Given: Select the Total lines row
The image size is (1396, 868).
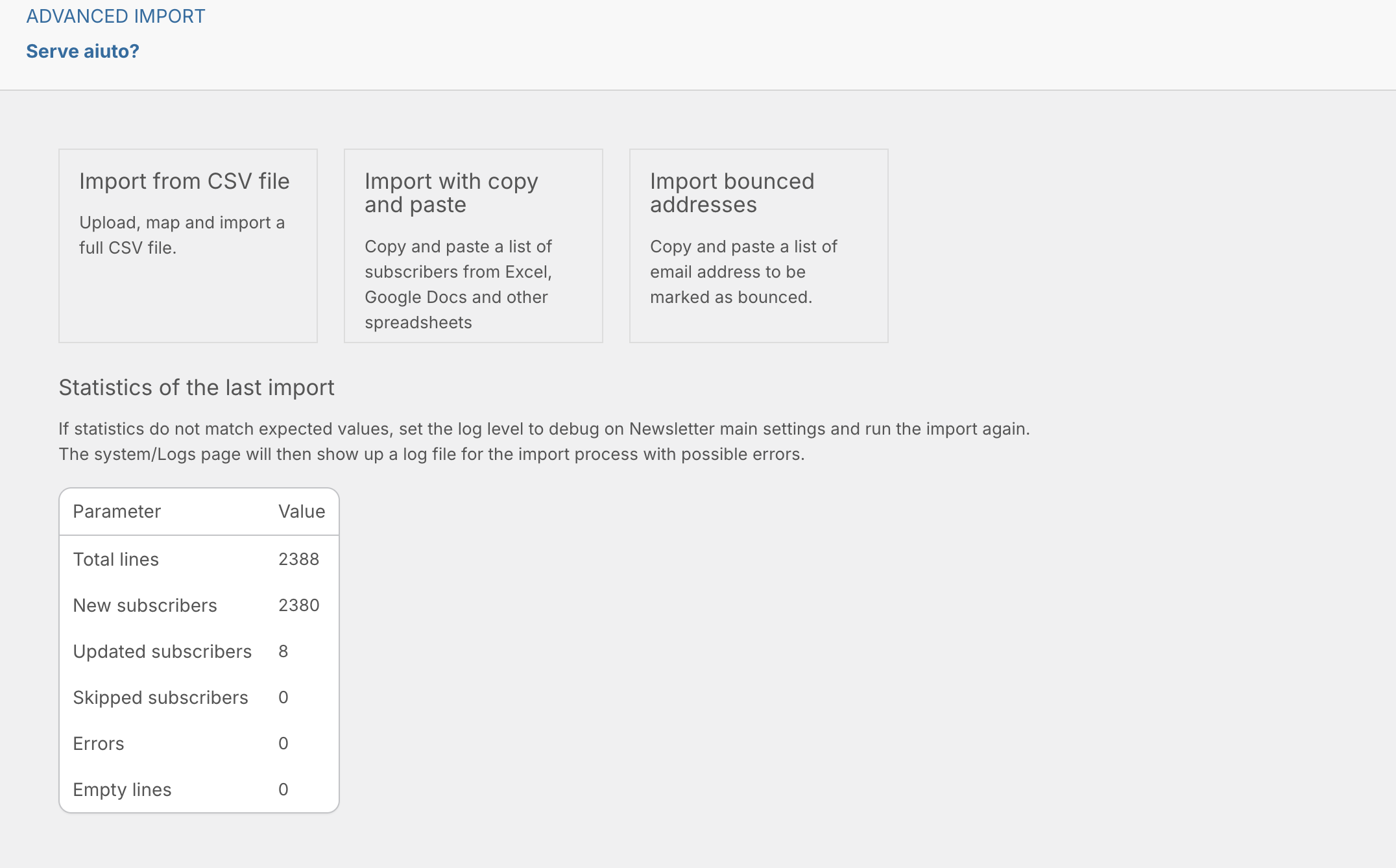Looking at the screenshot, I should 199,559.
